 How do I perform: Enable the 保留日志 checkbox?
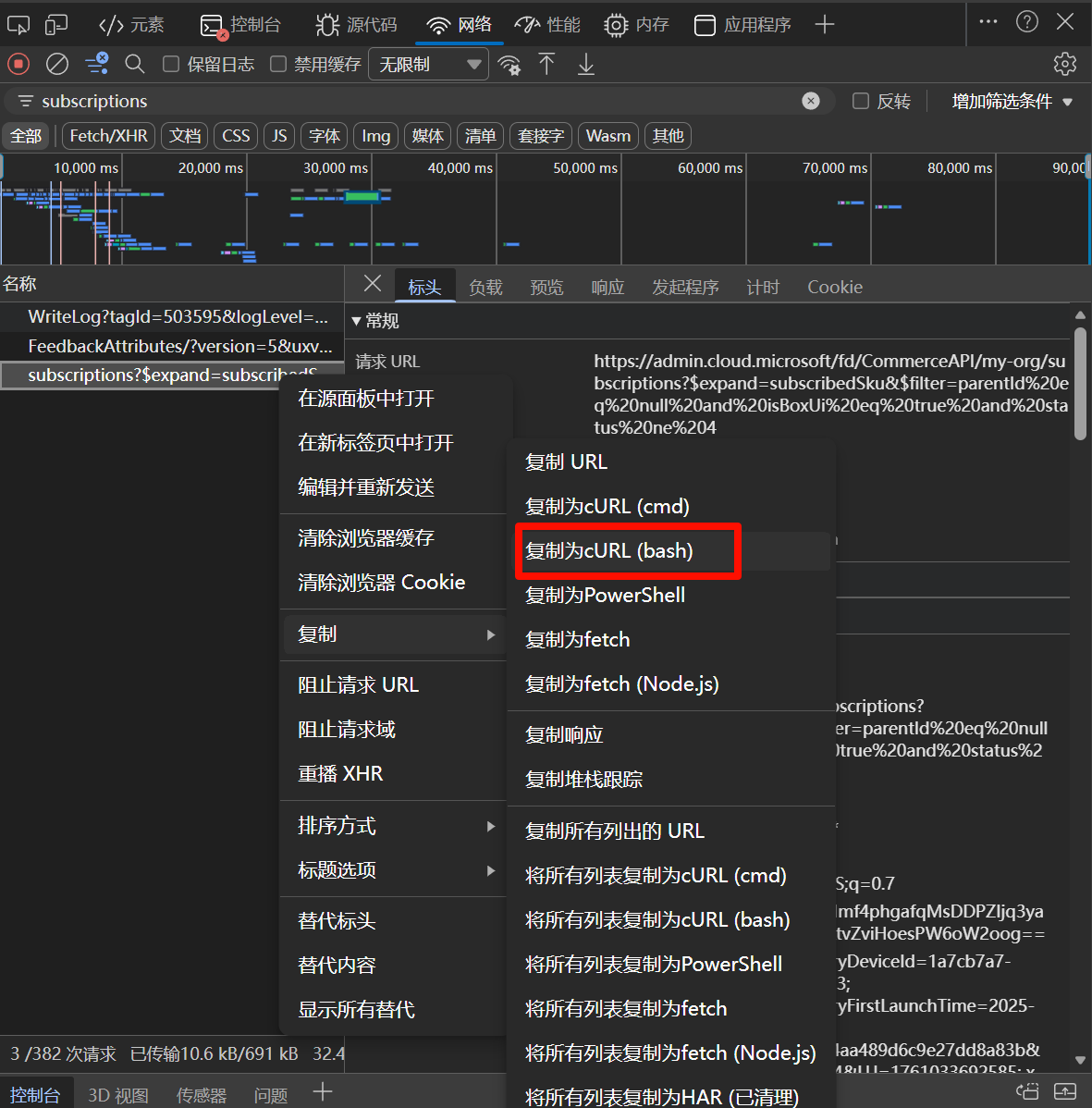[x=171, y=64]
